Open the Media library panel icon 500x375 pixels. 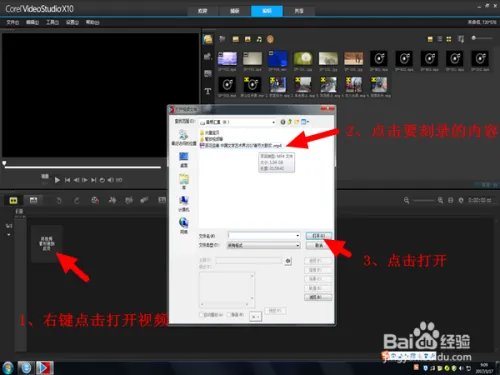click(x=208, y=39)
